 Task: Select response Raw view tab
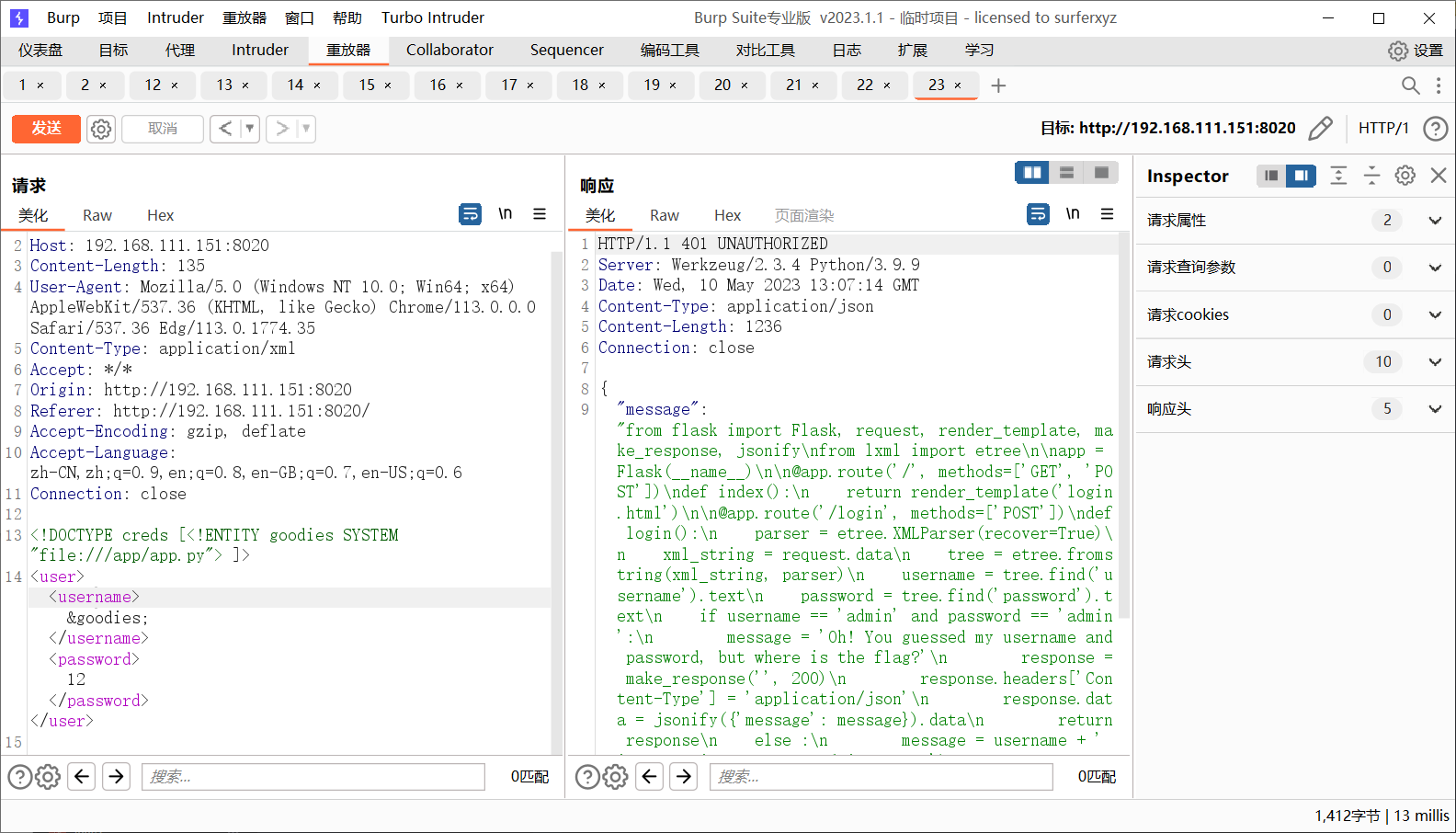click(665, 215)
